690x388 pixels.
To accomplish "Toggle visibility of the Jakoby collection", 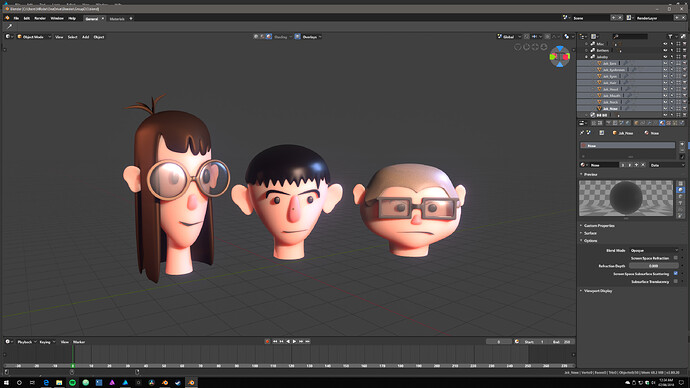I will pyautogui.click(x=665, y=57).
